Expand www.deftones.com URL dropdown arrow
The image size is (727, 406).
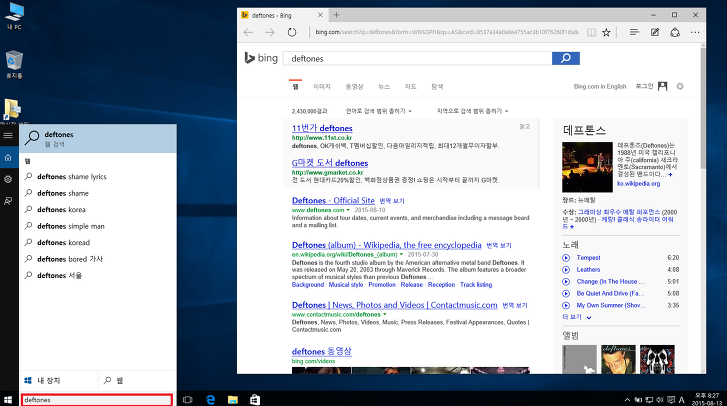348,210
